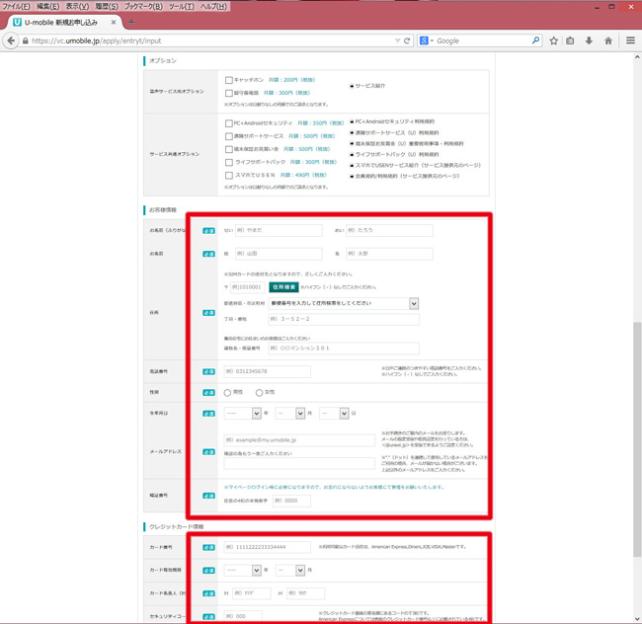Click the furigana せい input field

[278, 230]
